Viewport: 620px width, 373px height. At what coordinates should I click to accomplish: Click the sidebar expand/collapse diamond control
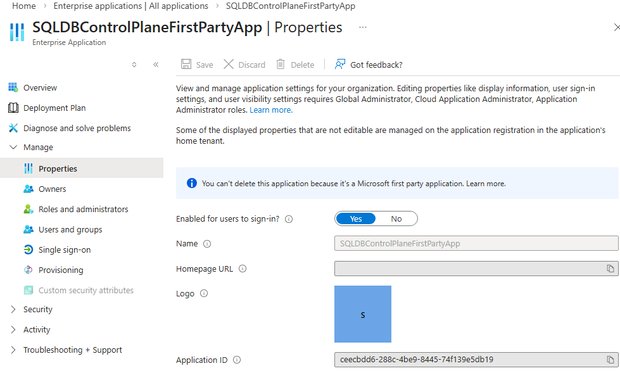point(134,64)
